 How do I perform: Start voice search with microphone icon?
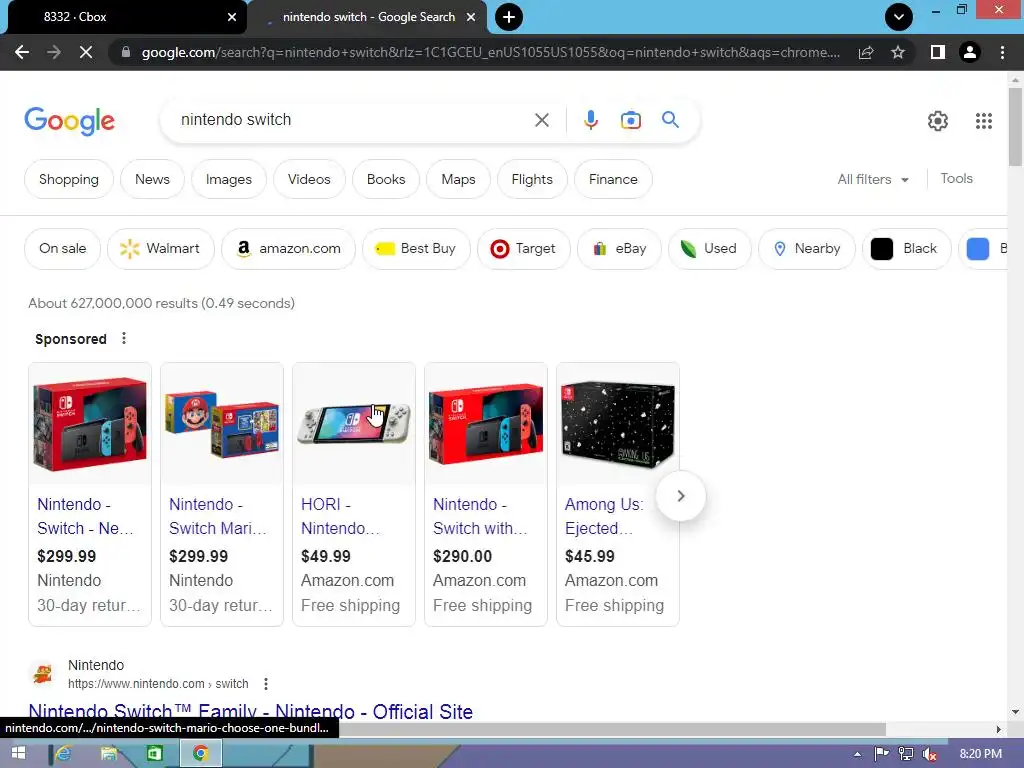pos(591,120)
